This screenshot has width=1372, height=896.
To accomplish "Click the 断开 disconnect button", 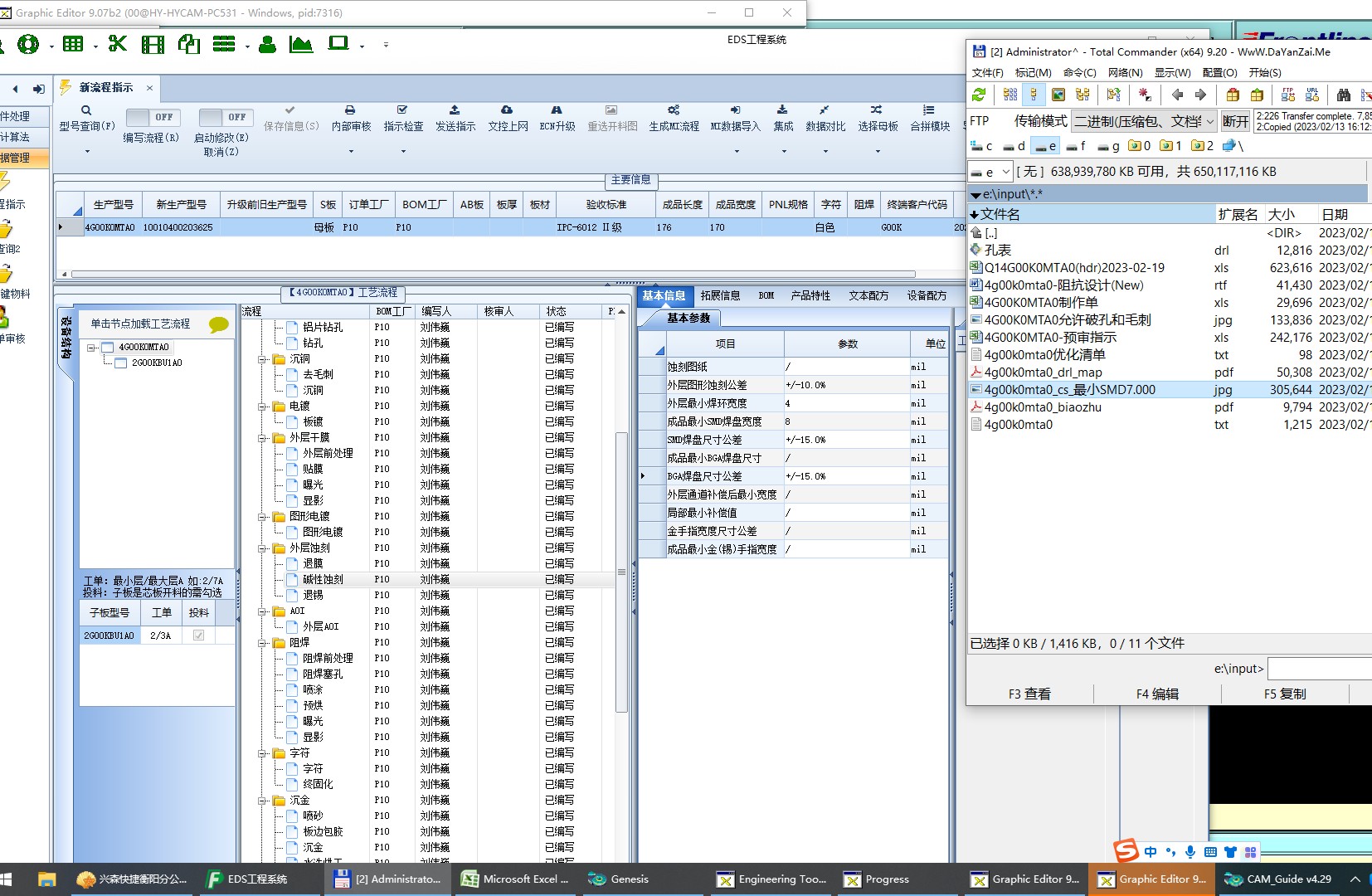I will (1235, 121).
